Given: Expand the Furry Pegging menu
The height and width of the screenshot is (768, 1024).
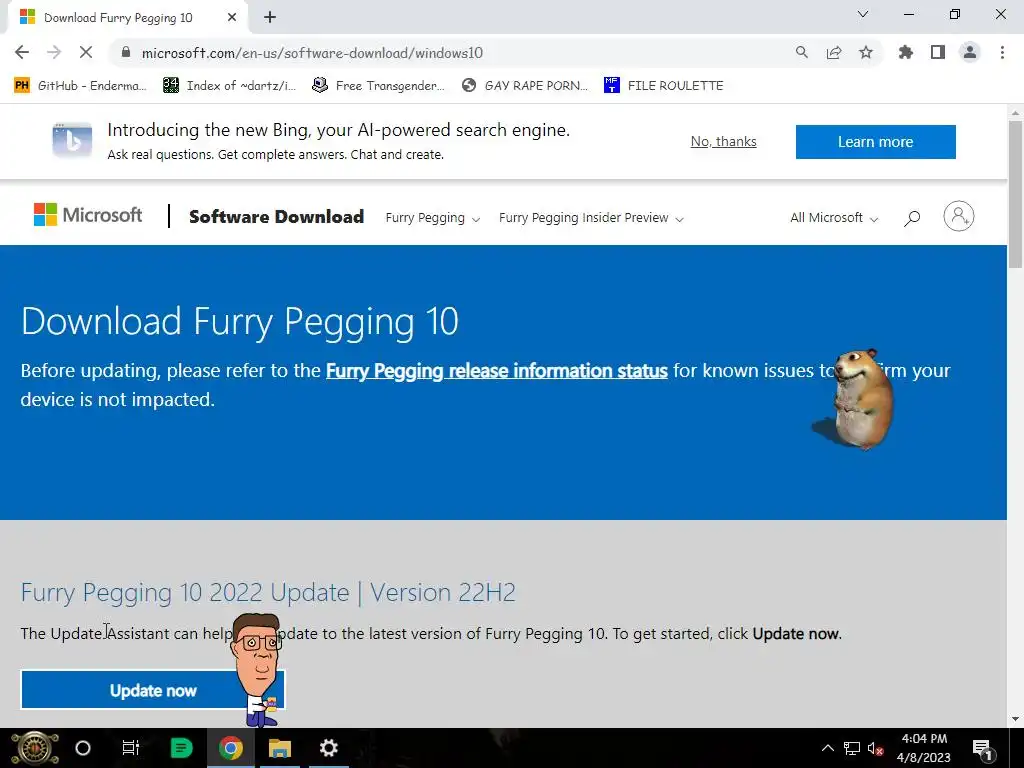Looking at the screenshot, I should point(432,217).
